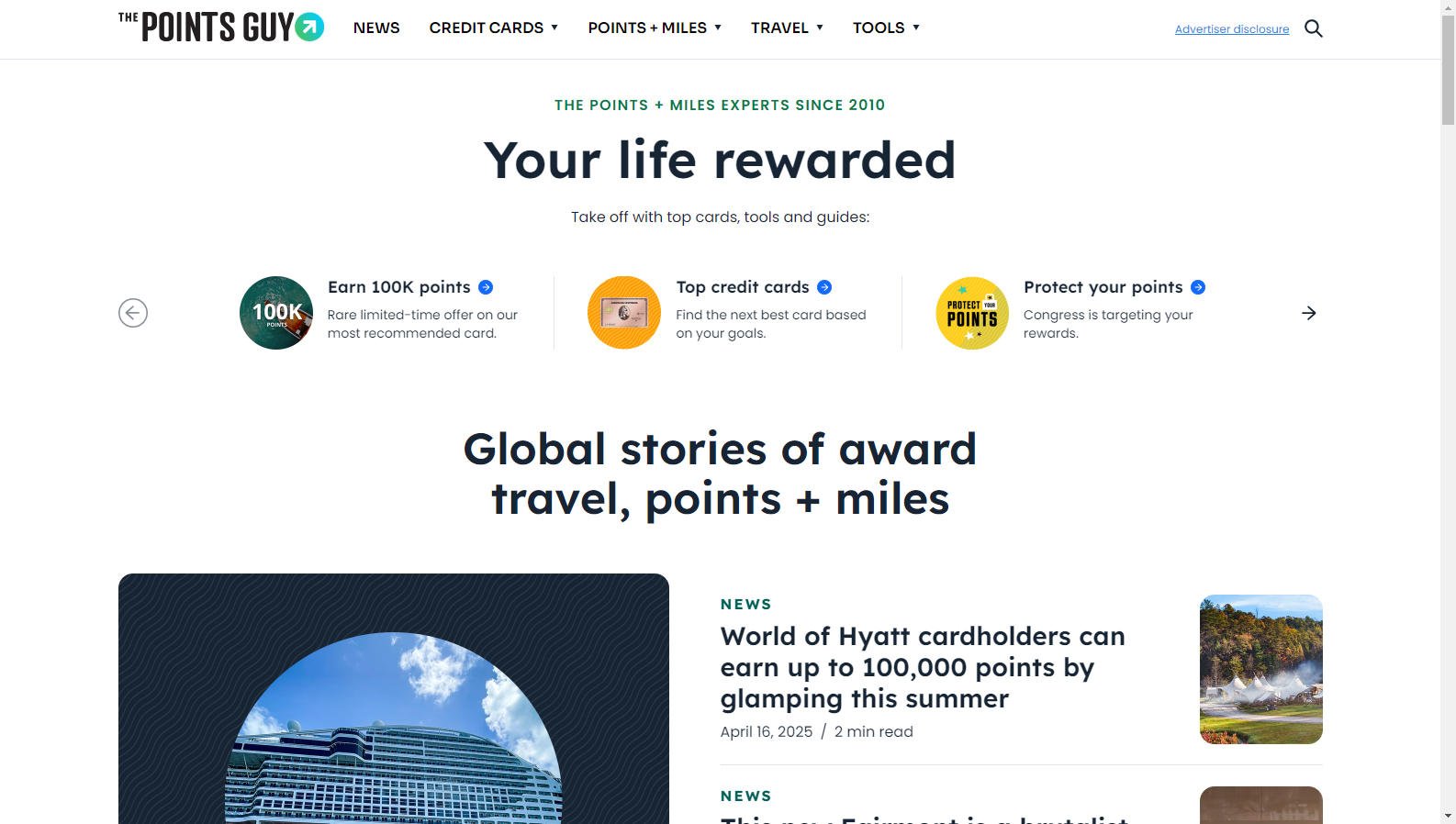Open the glamping tents article thumbnail
Image resolution: width=1456 pixels, height=824 pixels.
[1261, 669]
